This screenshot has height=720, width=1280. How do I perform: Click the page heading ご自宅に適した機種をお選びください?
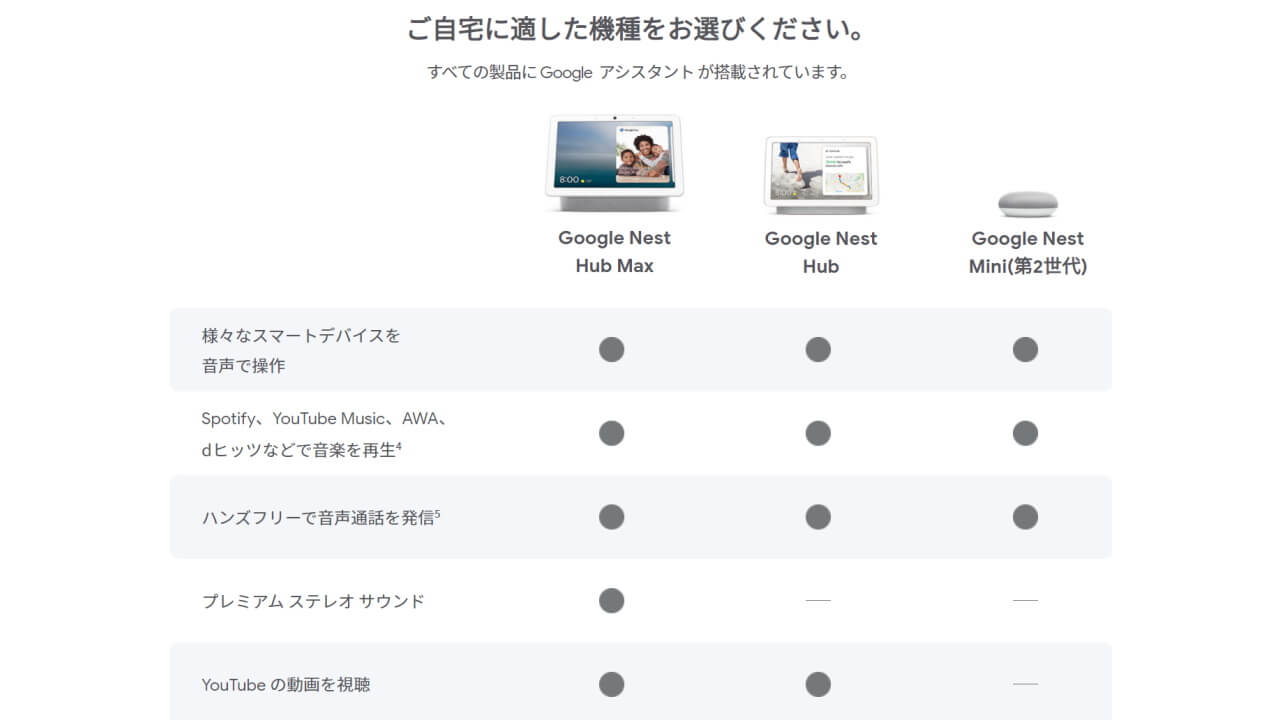(x=636, y=29)
